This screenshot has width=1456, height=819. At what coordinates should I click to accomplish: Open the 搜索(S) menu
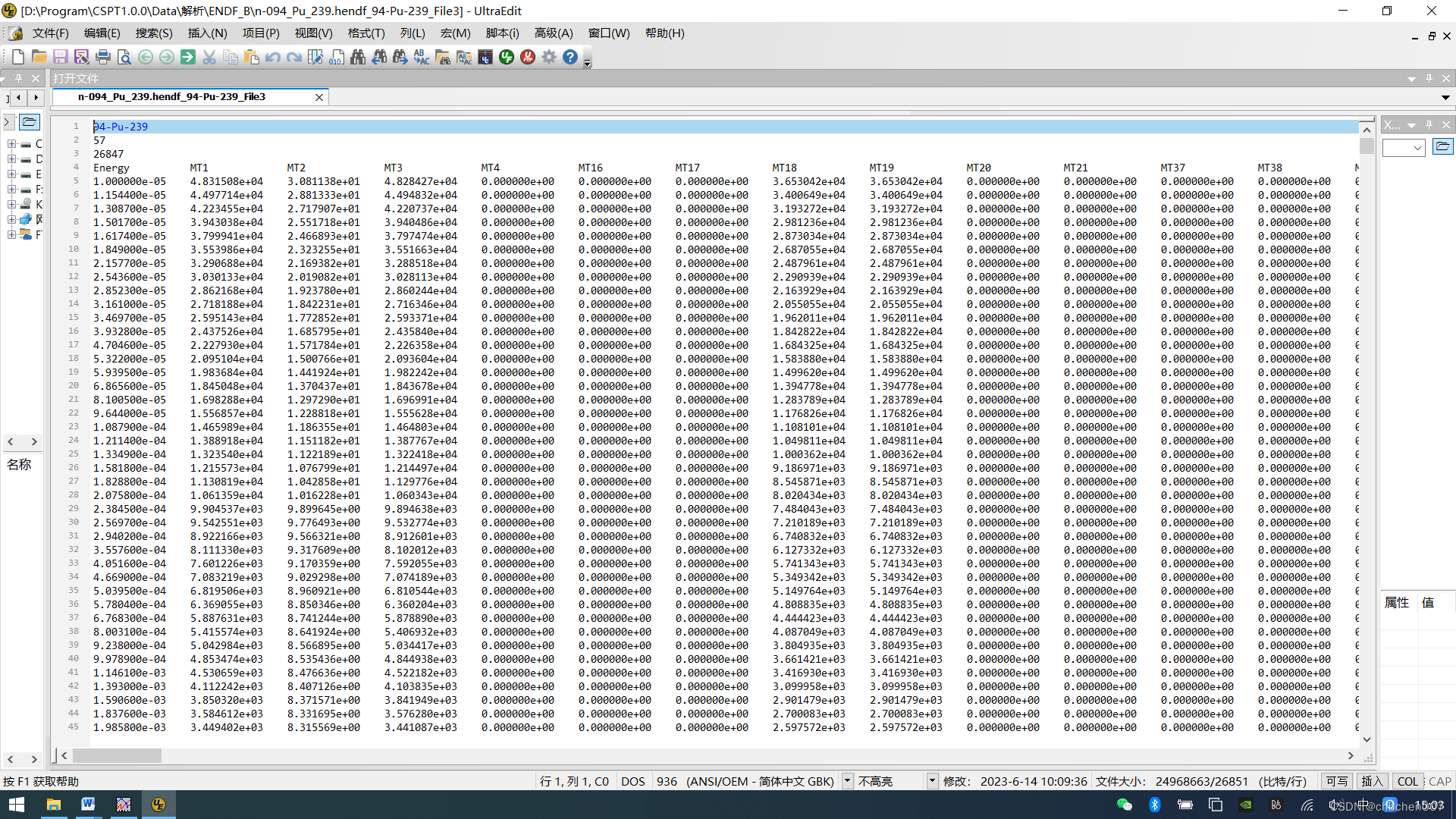pyautogui.click(x=154, y=33)
